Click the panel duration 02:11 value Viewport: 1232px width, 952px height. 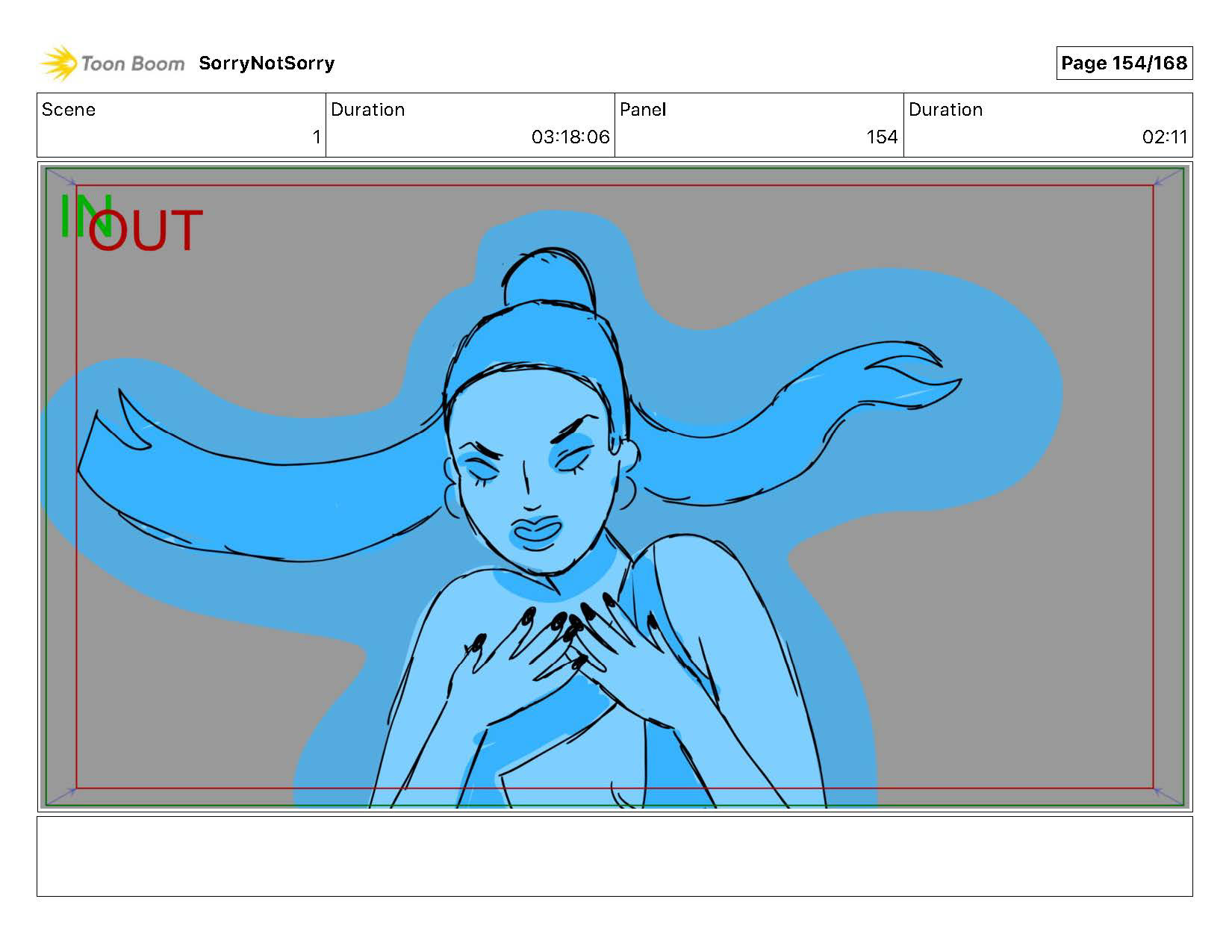(1165, 137)
